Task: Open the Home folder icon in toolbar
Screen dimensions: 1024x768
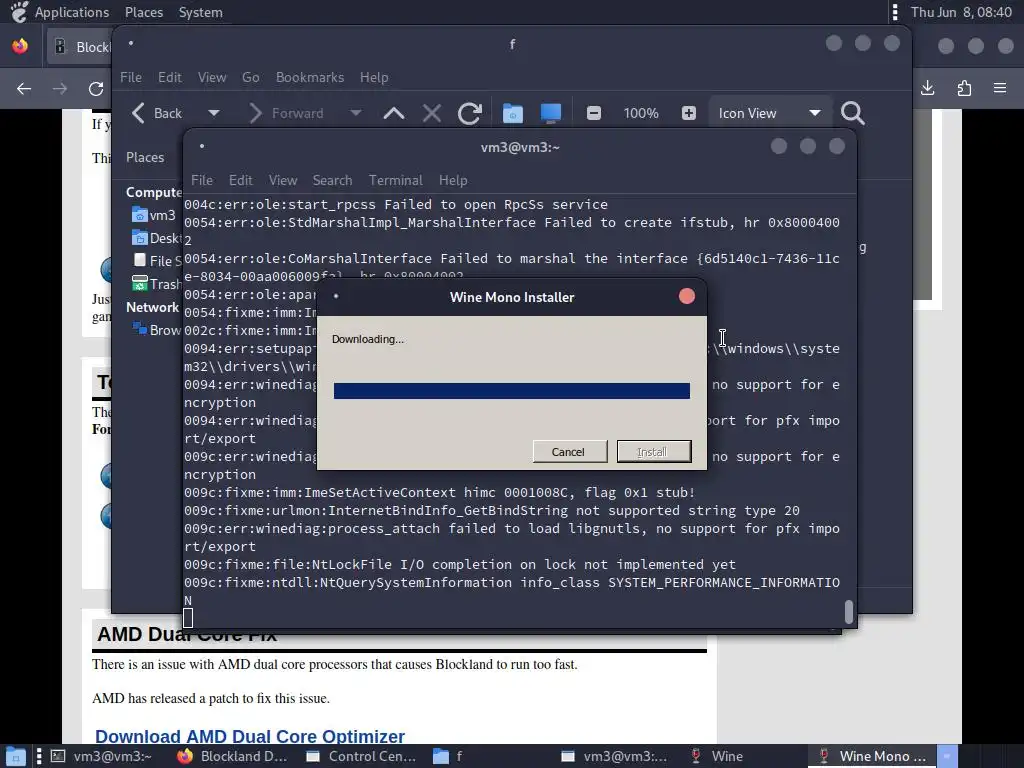Action: [x=513, y=114]
